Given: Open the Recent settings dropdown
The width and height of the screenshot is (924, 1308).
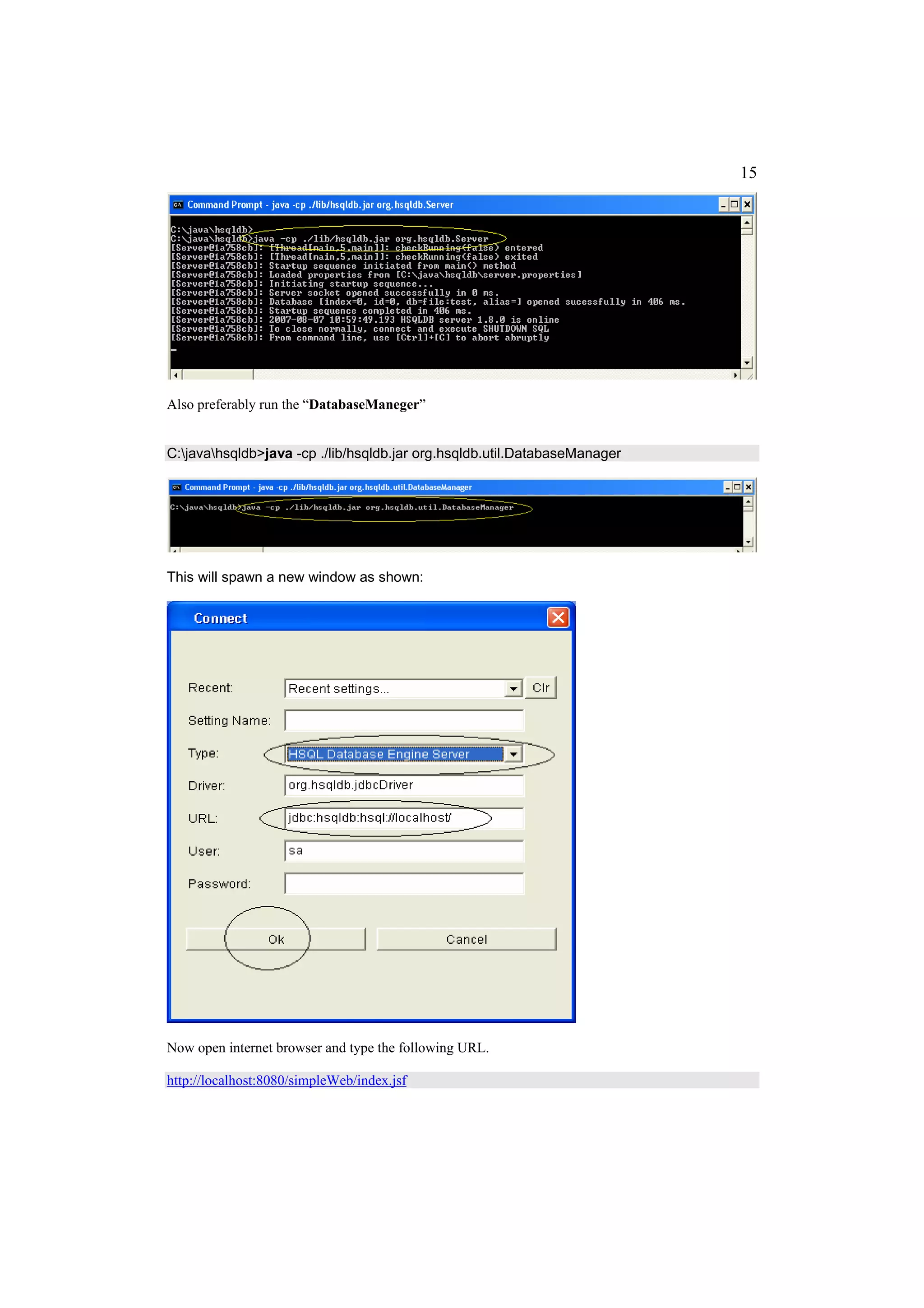Looking at the screenshot, I should [513, 689].
